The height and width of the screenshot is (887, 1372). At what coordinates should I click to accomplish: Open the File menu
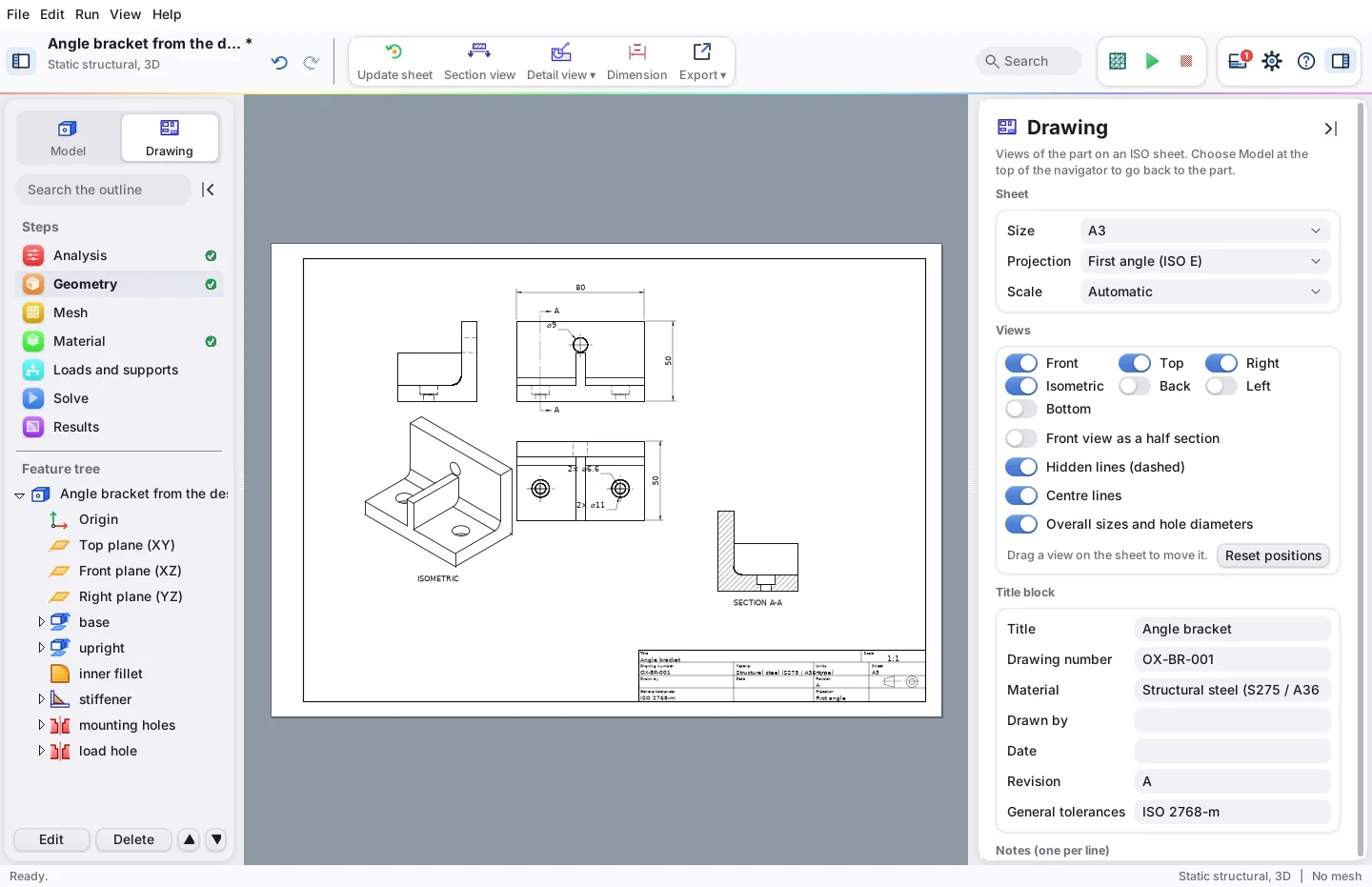tap(18, 14)
